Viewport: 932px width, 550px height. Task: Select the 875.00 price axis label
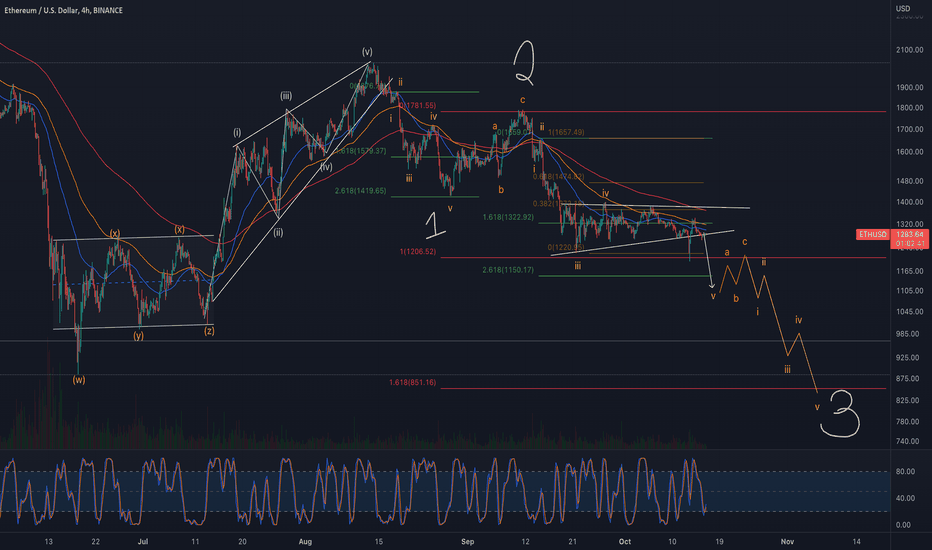click(908, 379)
